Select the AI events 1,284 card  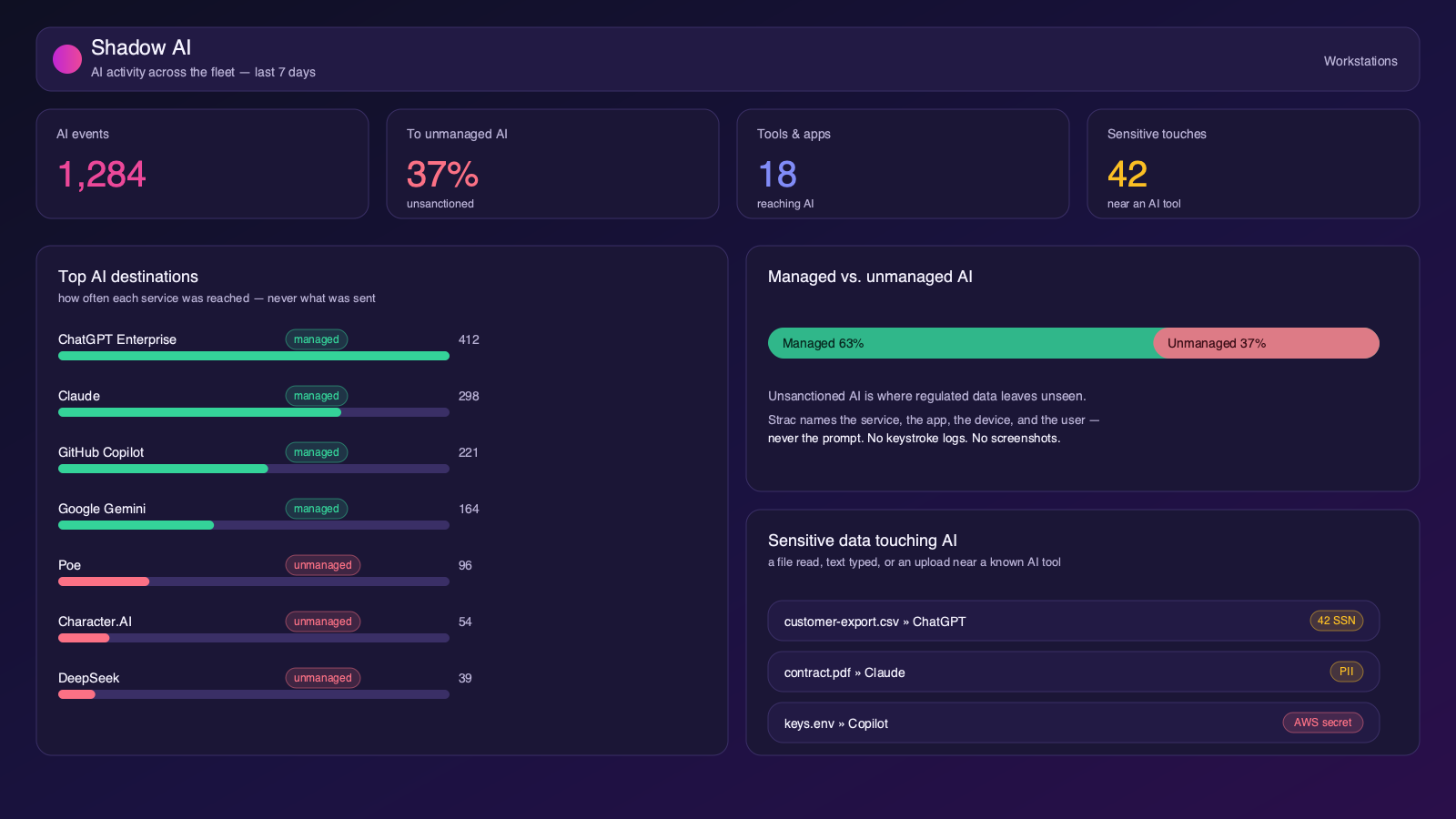pyautogui.click(x=202, y=164)
